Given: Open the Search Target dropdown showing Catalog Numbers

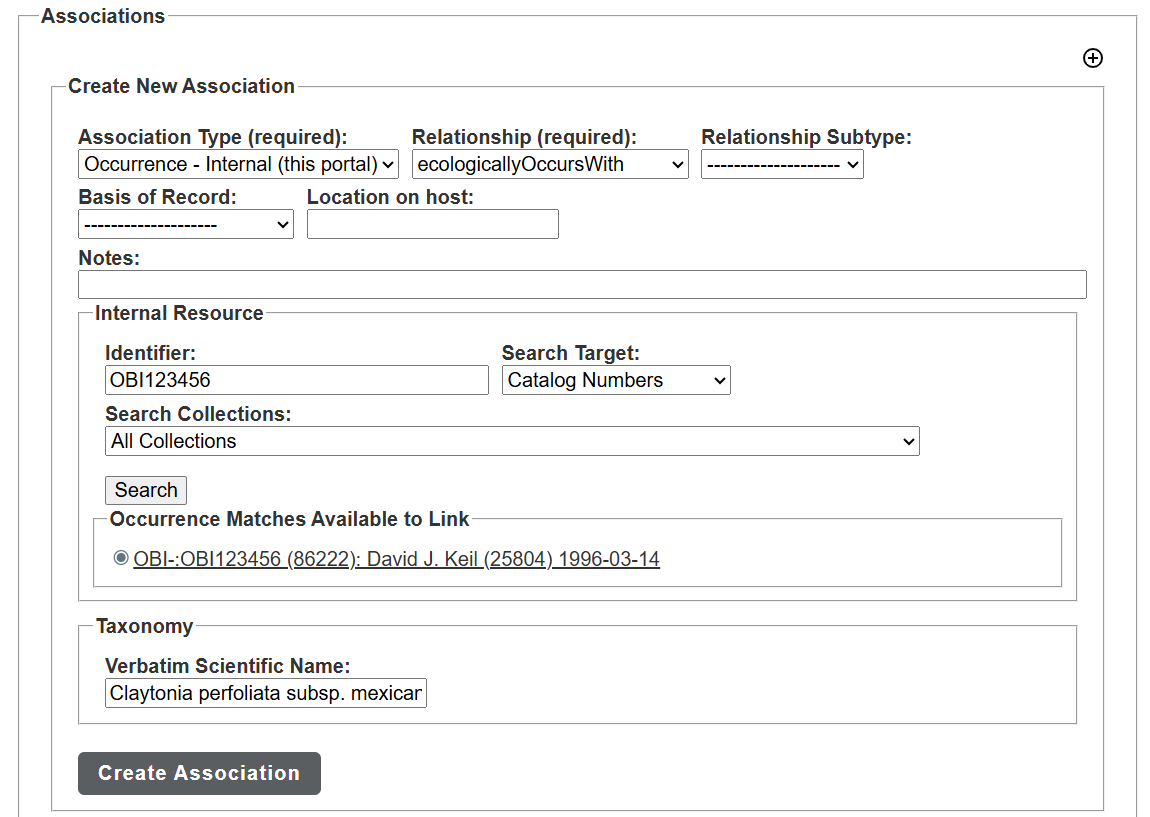Looking at the screenshot, I should 615,380.
